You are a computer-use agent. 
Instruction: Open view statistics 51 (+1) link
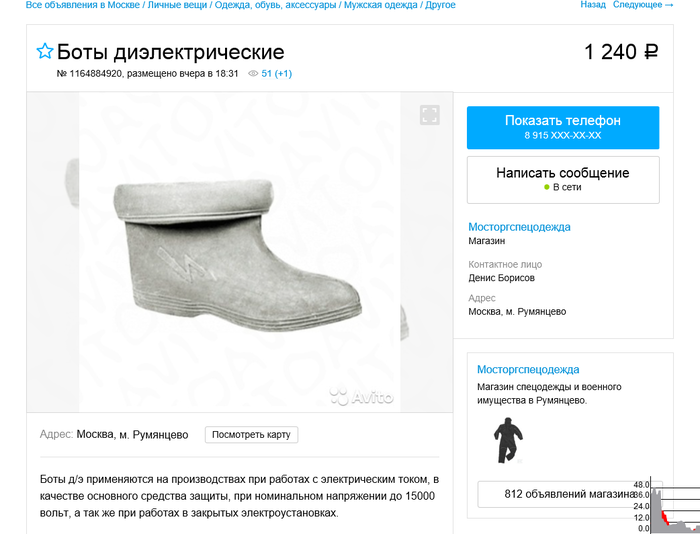[277, 74]
